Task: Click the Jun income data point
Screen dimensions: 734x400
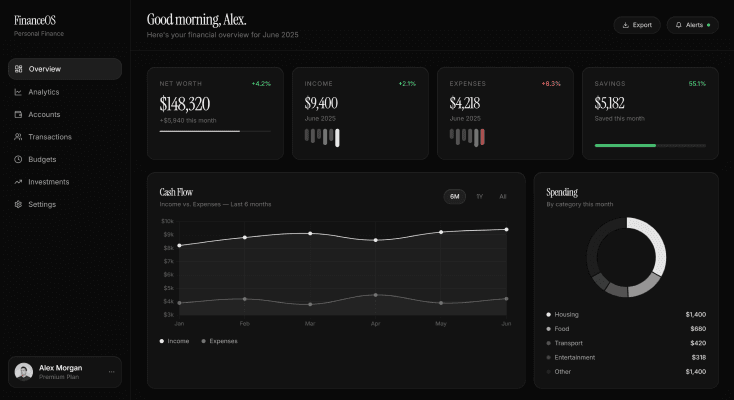Action: [x=506, y=230]
